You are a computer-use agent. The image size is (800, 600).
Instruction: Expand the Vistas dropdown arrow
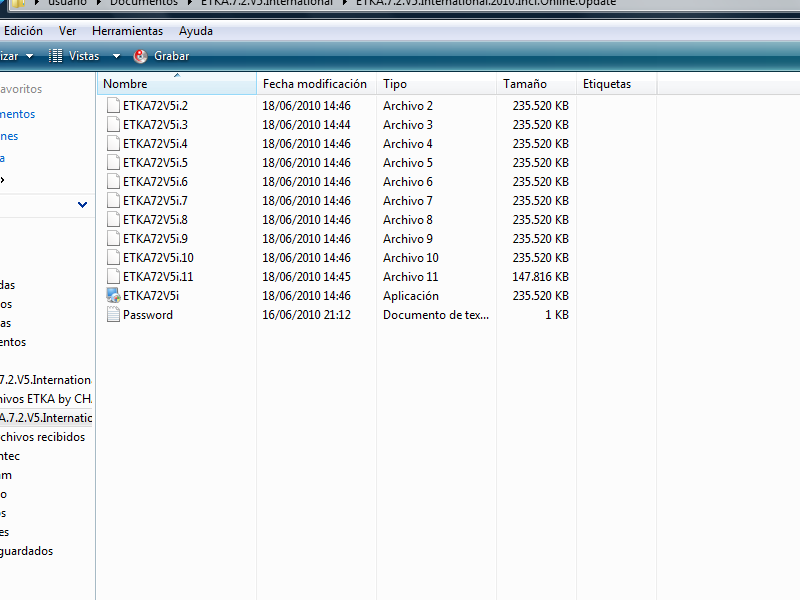pyautogui.click(x=116, y=56)
